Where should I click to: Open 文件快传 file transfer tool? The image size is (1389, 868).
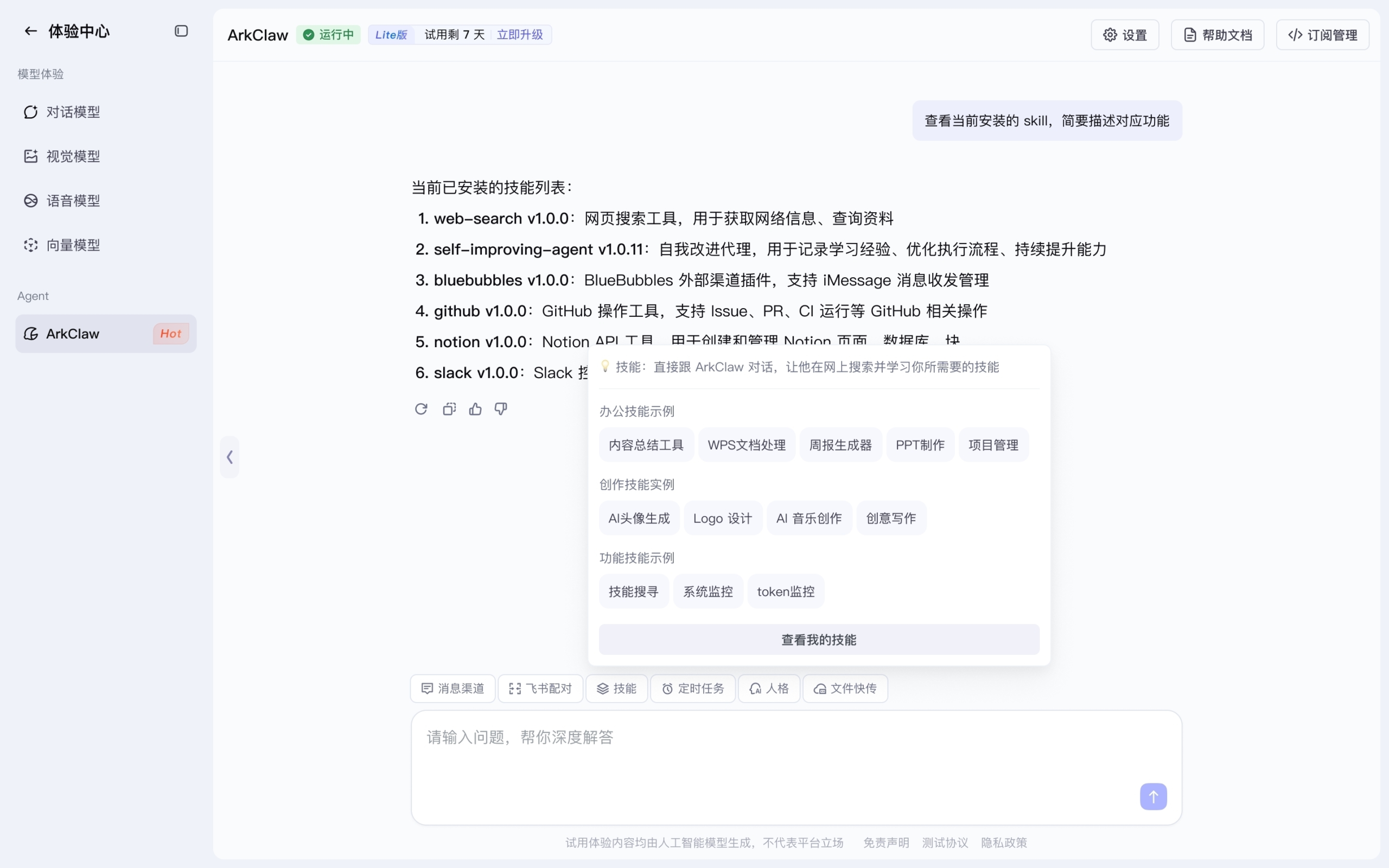click(x=844, y=688)
